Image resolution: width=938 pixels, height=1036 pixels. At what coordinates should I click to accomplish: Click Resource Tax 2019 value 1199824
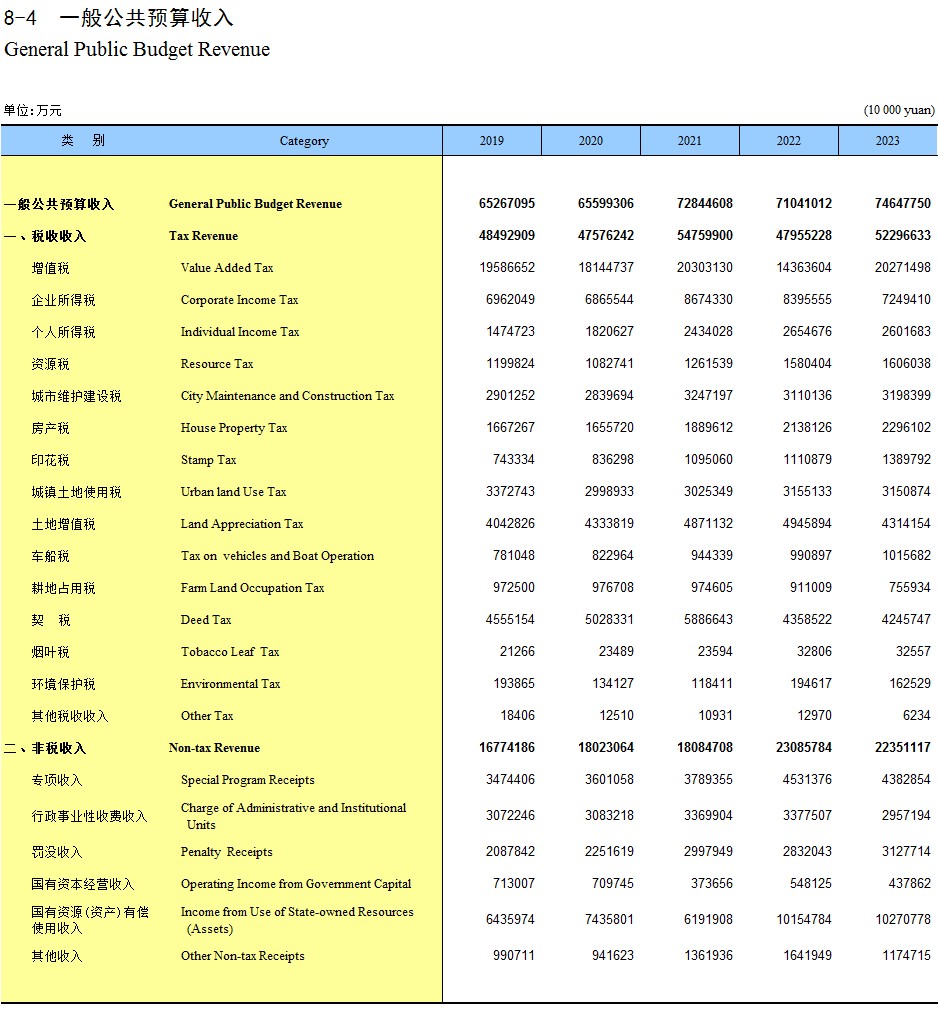tap(511, 363)
